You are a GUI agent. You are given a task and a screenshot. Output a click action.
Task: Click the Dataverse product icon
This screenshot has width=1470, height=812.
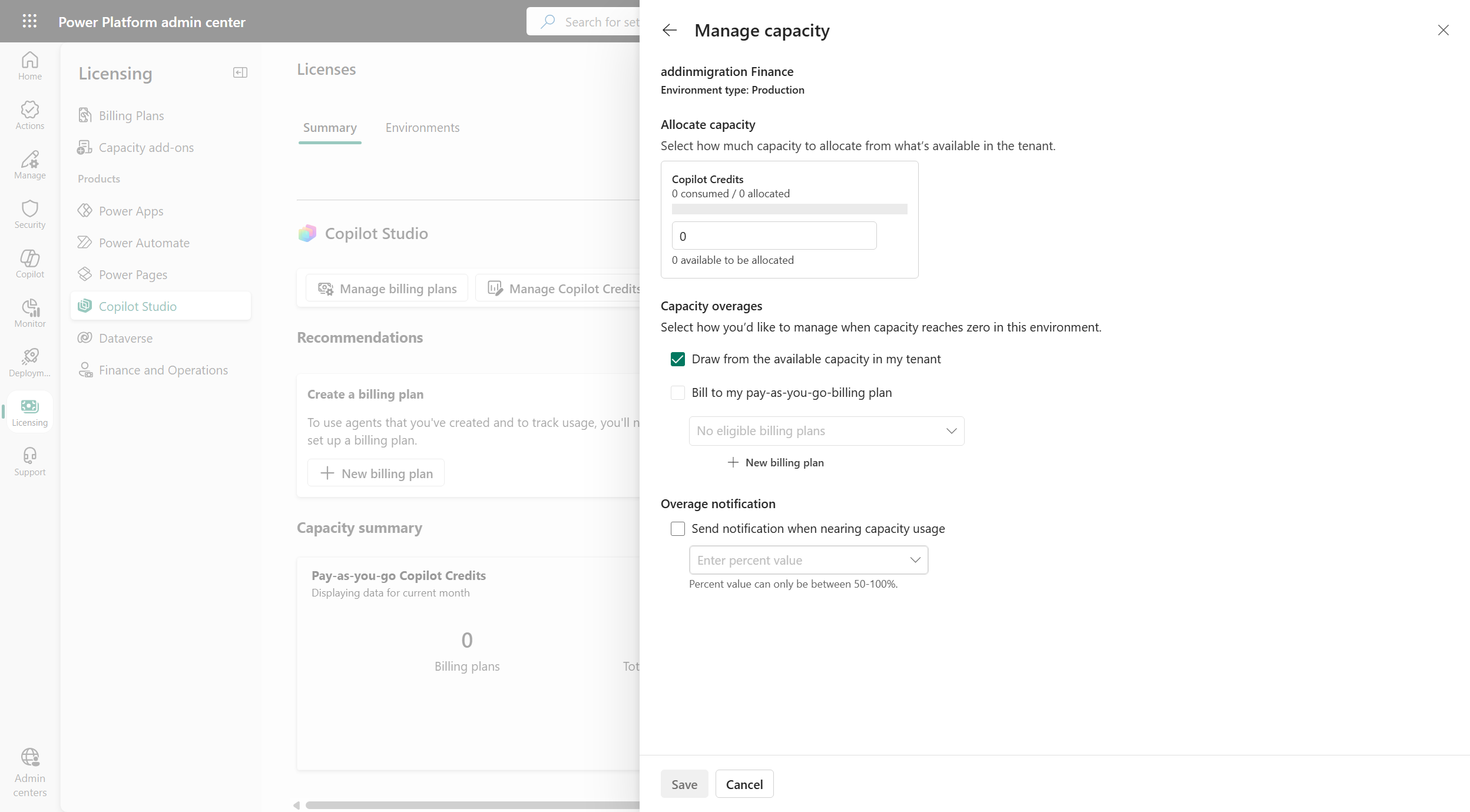point(85,337)
